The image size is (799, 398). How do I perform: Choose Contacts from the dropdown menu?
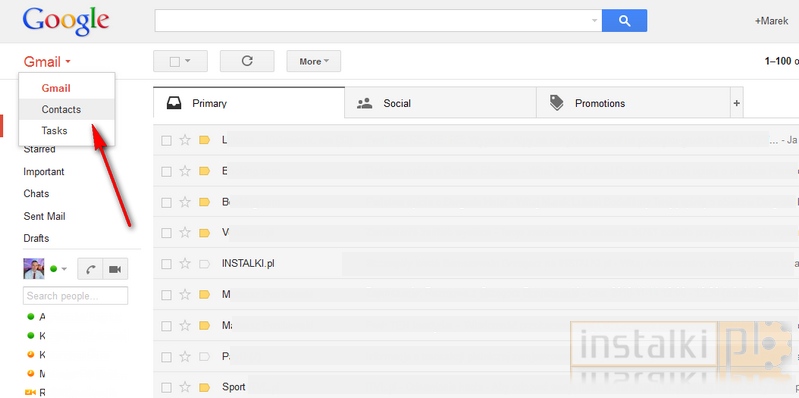click(67, 110)
